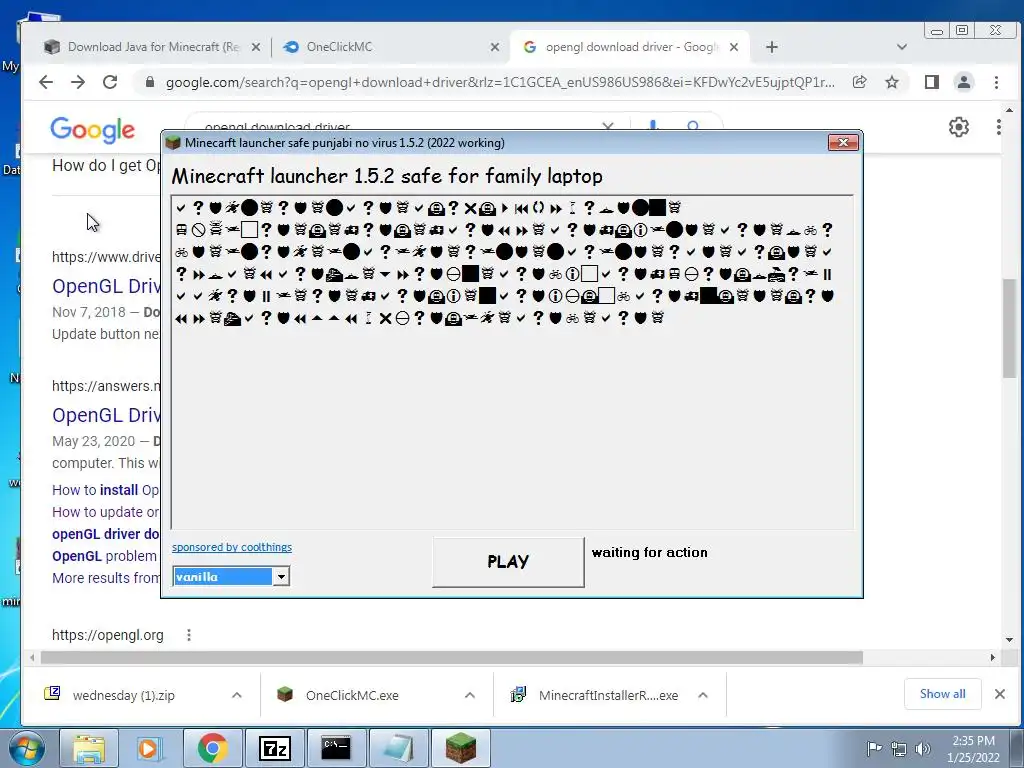Click the More results from link
Screen dimensions: 1024x768
click(x=106, y=579)
